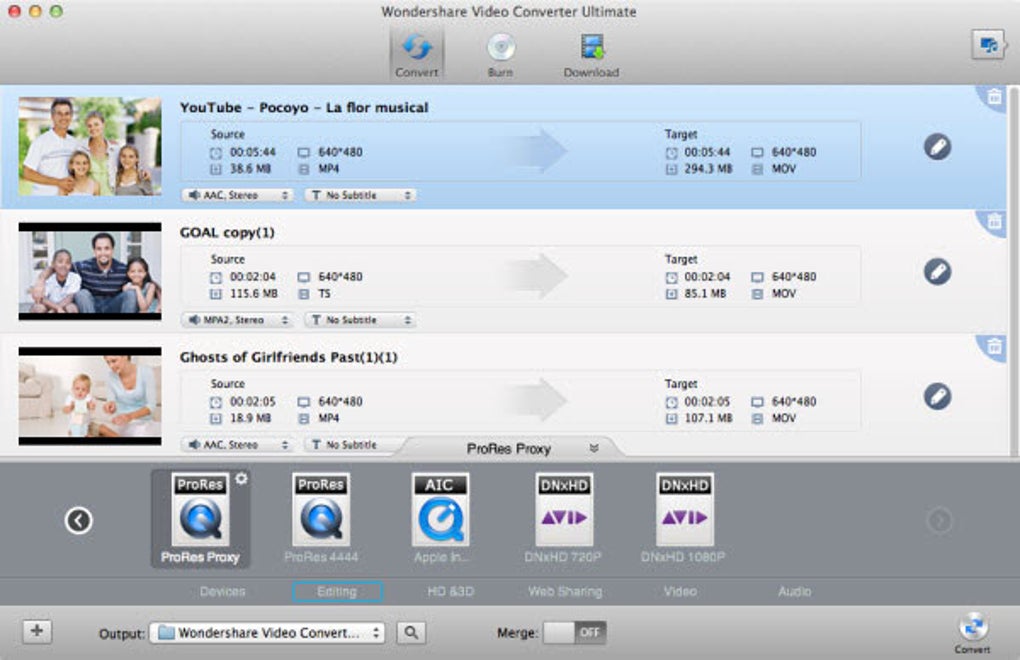Toggle the Merge switch
Image resolution: width=1020 pixels, height=660 pixels.
574,633
